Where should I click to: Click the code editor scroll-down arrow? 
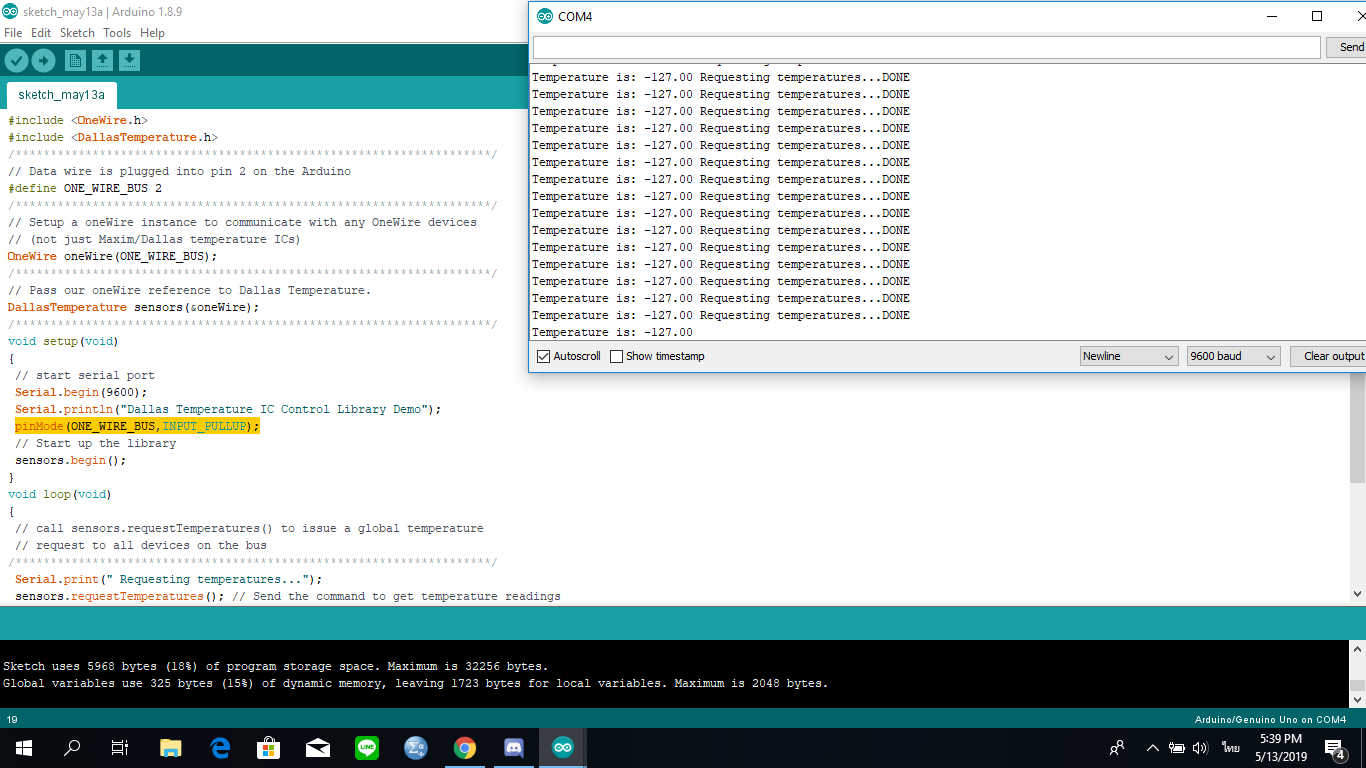[x=1358, y=594]
